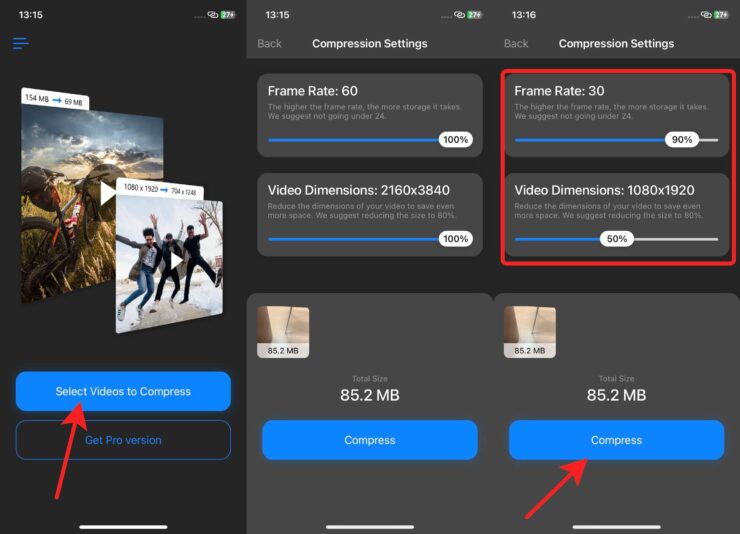Tap play icon on the jumping friends video
Image resolution: width=740 pixels, height=534 pixels.
pos(175,262)
